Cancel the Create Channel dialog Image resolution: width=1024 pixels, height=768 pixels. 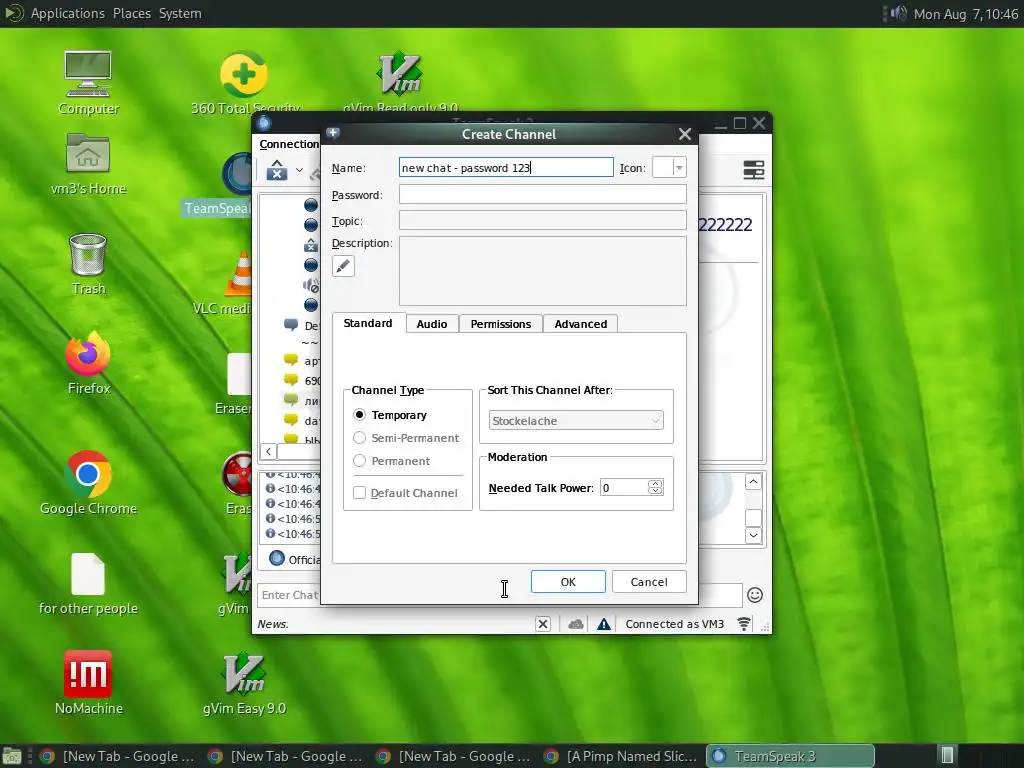click(649, 581)
